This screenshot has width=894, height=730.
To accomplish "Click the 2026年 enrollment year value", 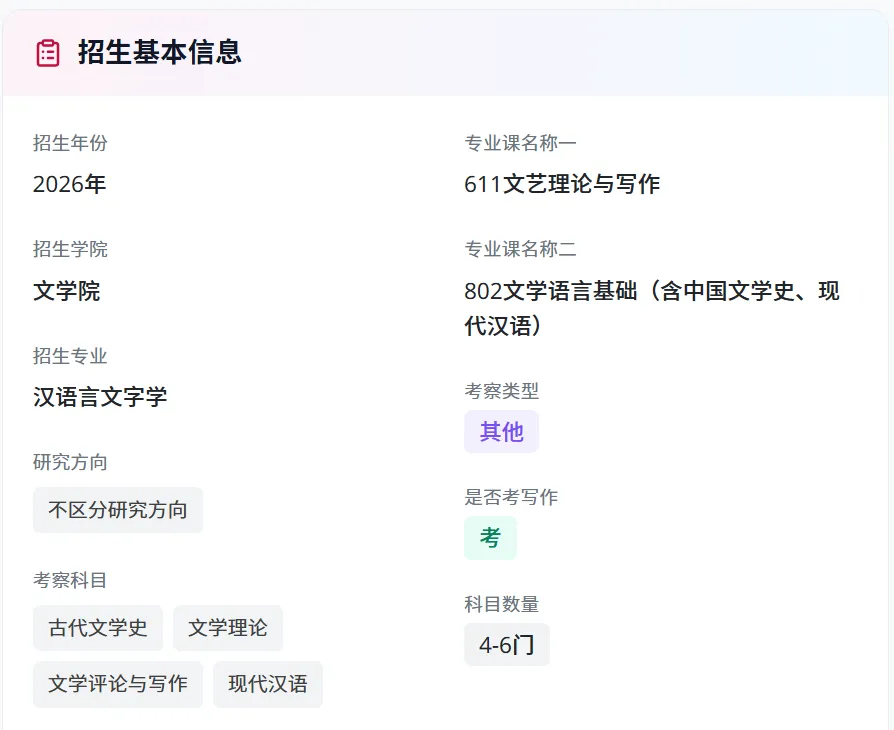I will [70, 184].
